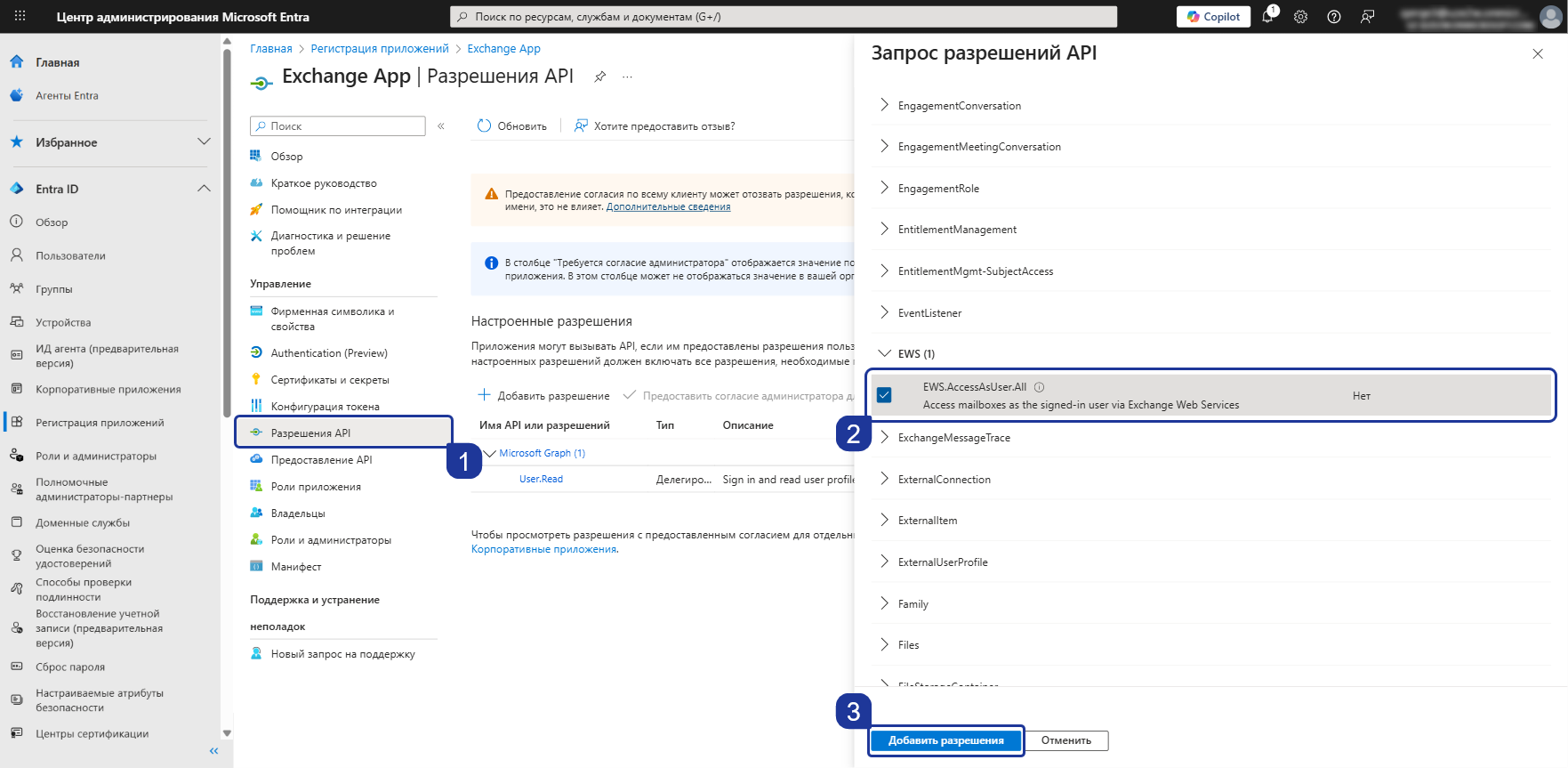
Task: Open Новый запрос на поддержку
Action: click(x=342, y=654)
